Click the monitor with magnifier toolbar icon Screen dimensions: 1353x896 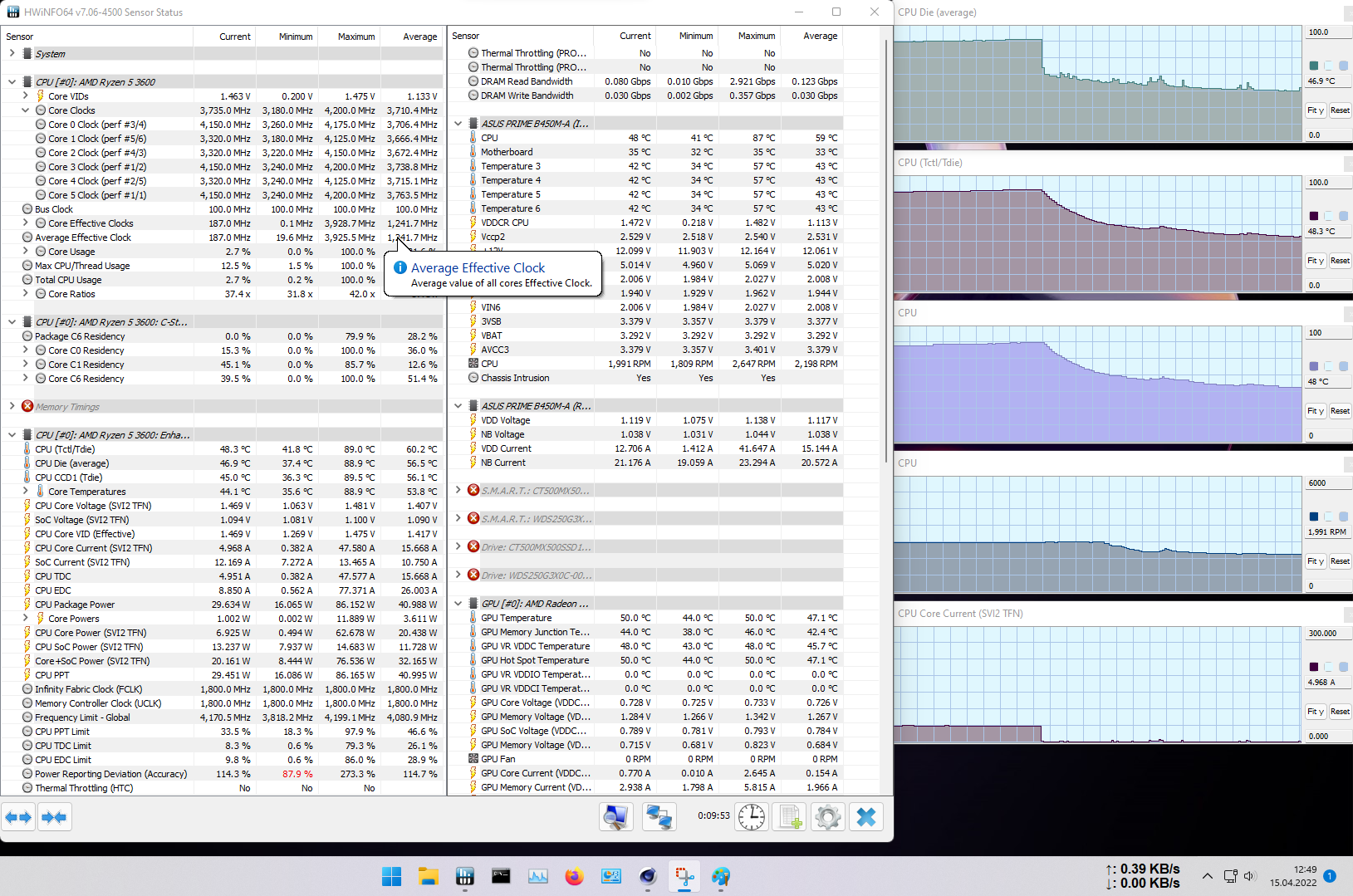615,817
